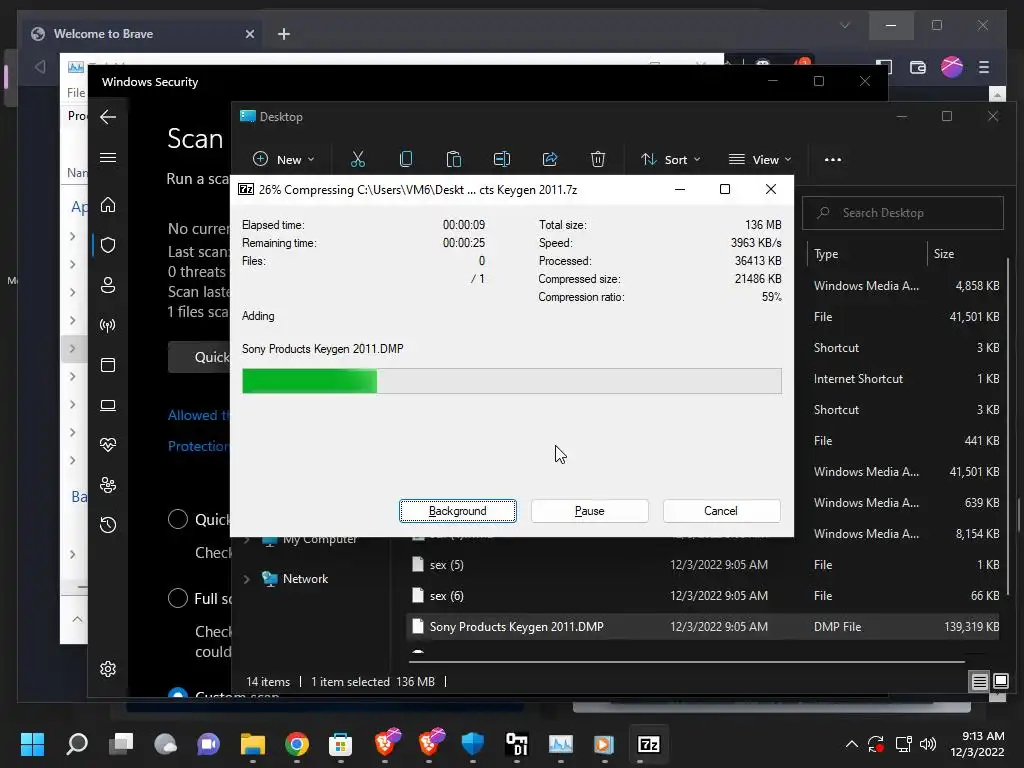Go back in Windows Security
This screenshot has width=1024, height=768.
(108, 117)
